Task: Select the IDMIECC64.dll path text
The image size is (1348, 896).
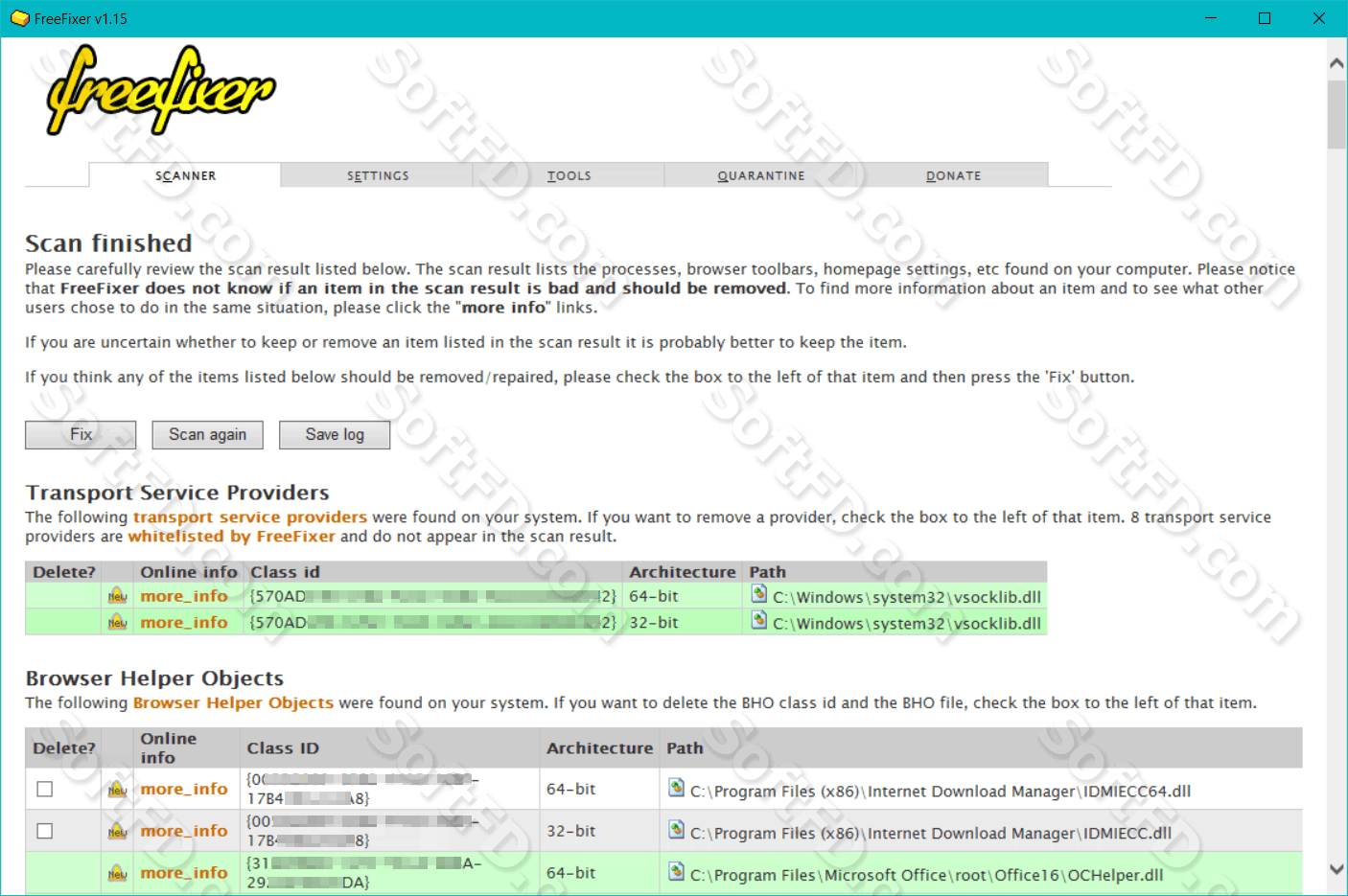Action: pyautogui.click(x=941, y=792)
